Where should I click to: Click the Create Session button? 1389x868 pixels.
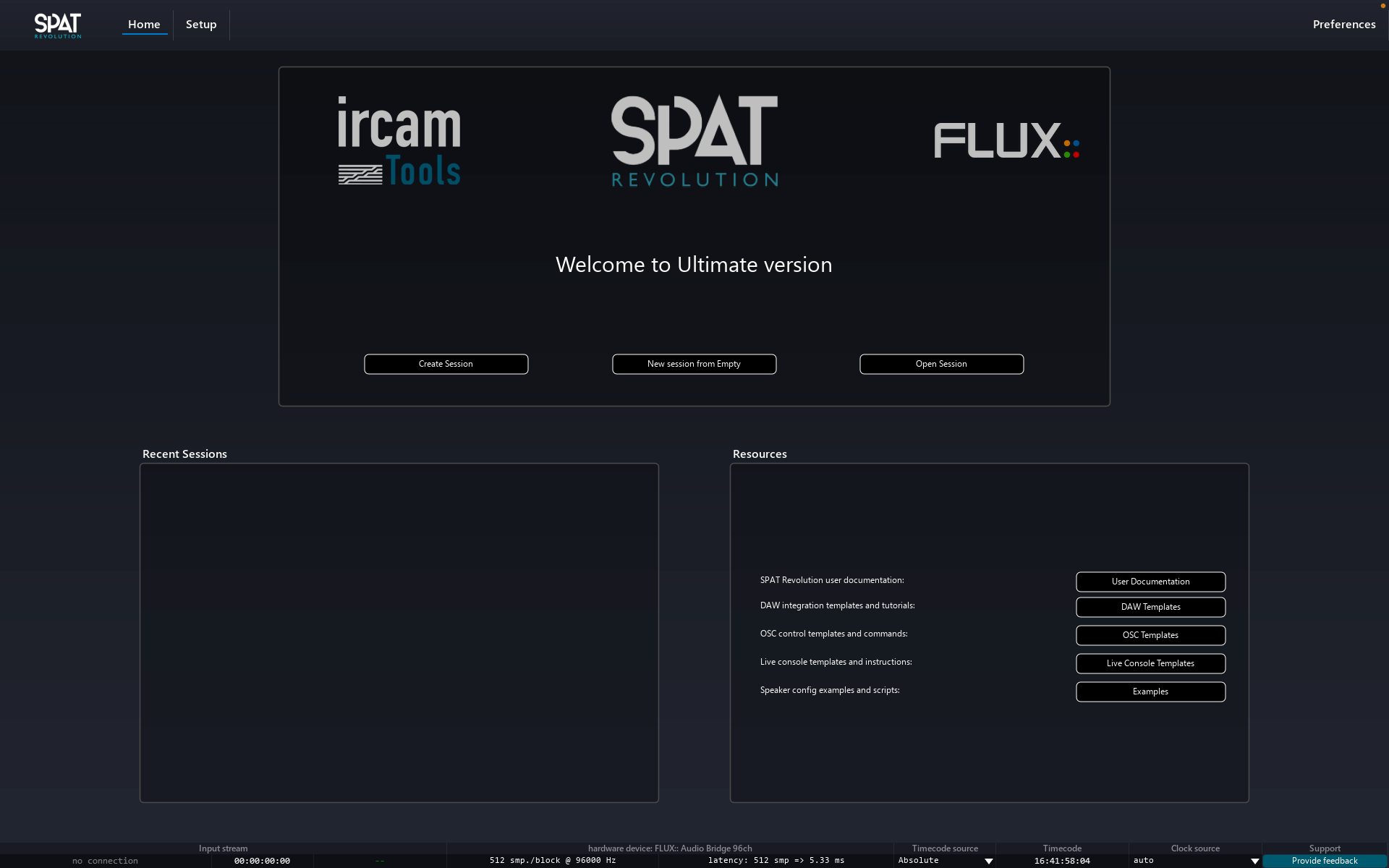pyautogui.click(x=446, y=364)
